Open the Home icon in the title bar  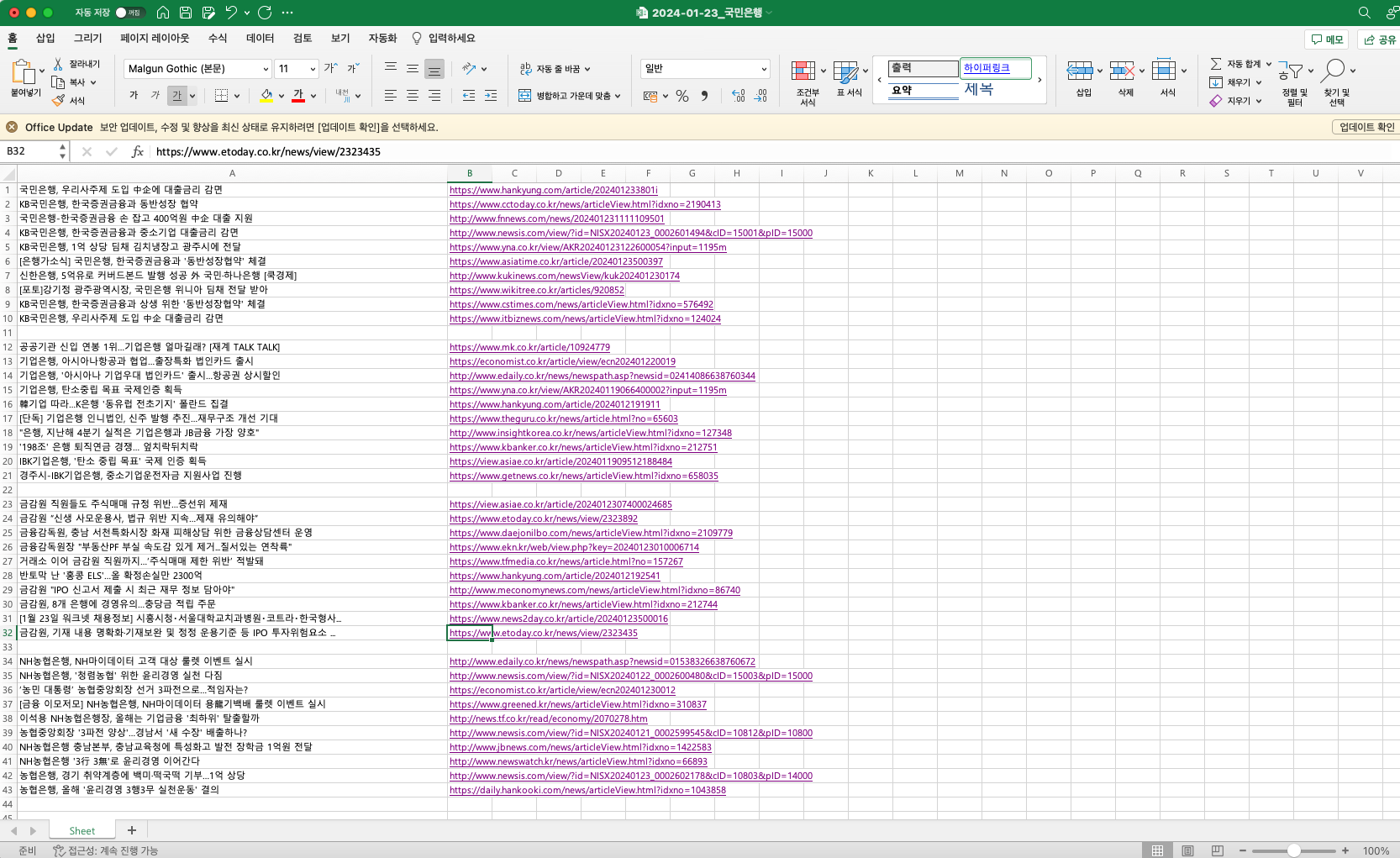coord(163,13)
